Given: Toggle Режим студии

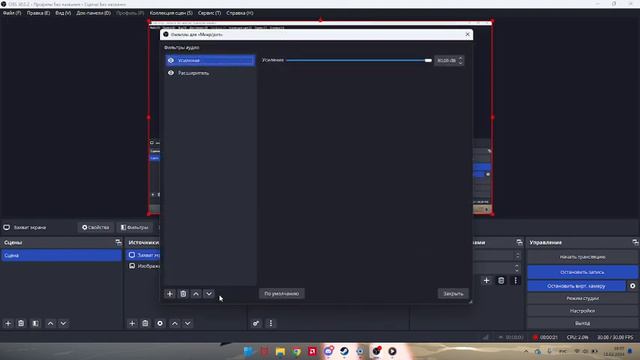Looking at the screenshot, I should pos(582,298).
